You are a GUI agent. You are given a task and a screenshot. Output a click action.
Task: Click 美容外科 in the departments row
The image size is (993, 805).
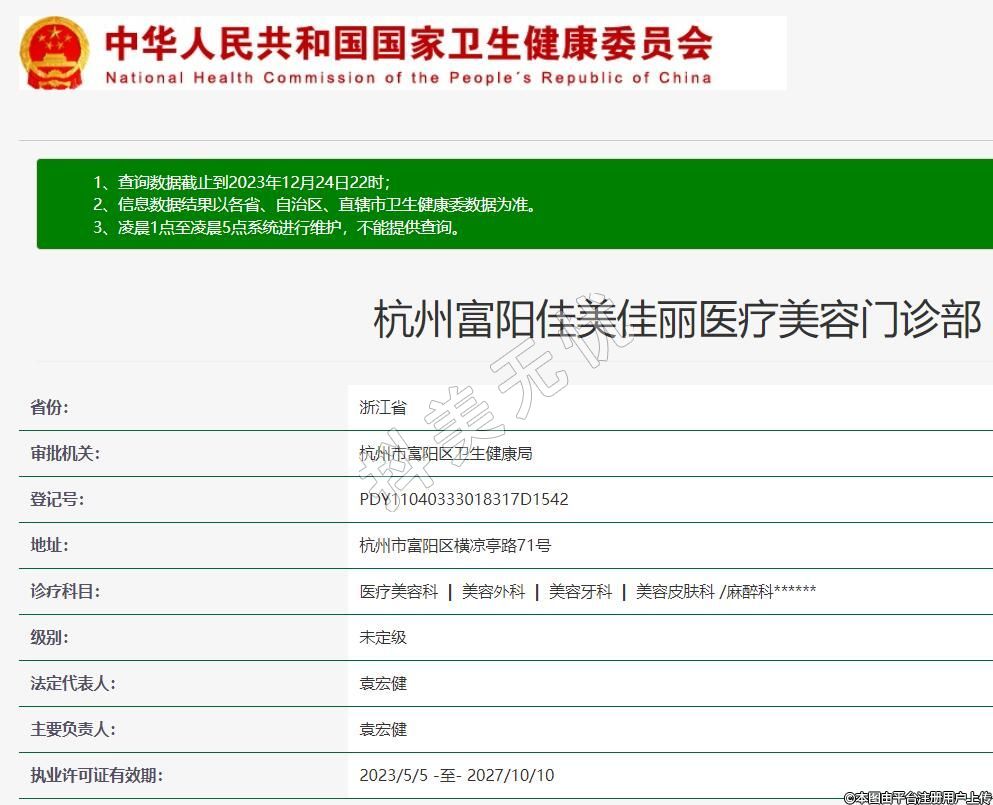click(493, 592)
